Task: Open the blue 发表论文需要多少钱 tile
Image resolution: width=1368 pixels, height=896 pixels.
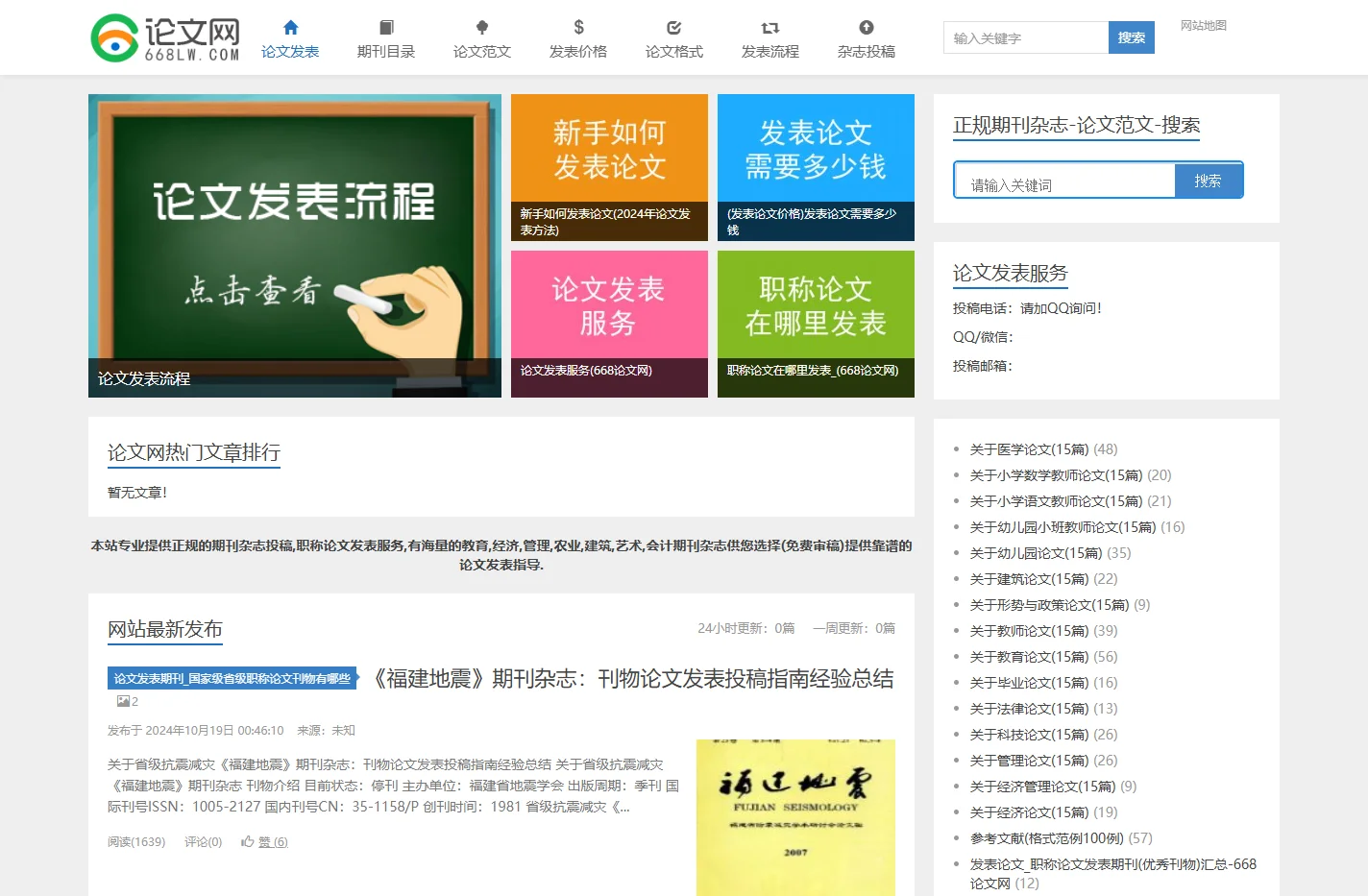Action: [x=816, y=167]
